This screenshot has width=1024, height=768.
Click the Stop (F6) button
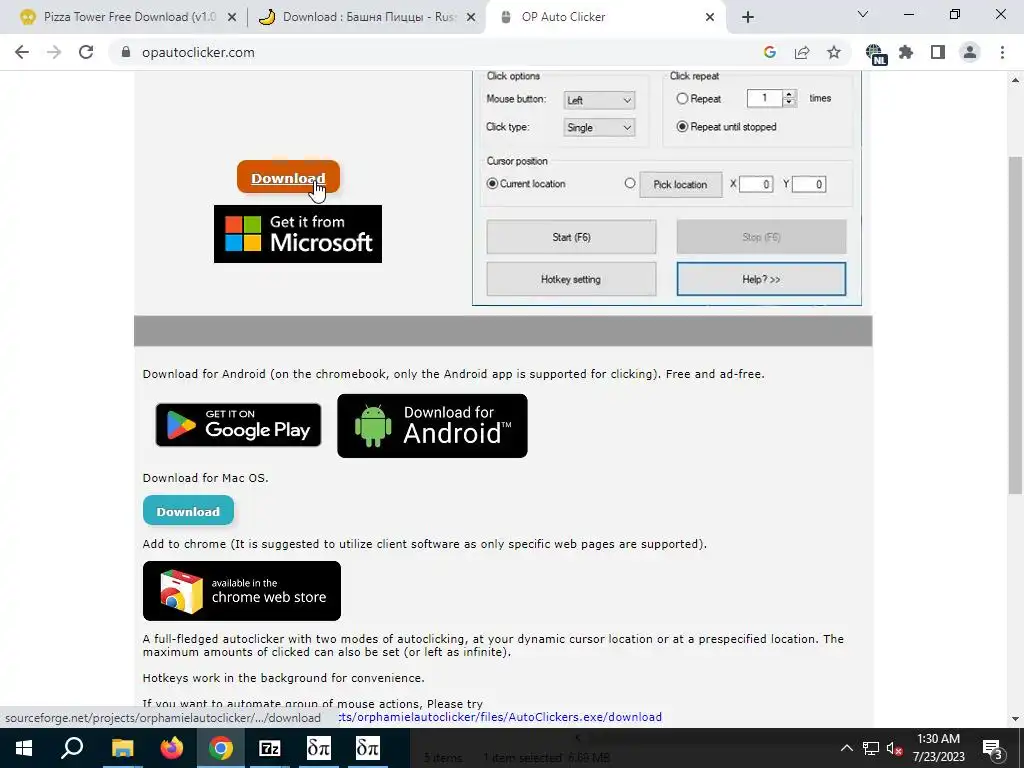(x=761, y=237)
